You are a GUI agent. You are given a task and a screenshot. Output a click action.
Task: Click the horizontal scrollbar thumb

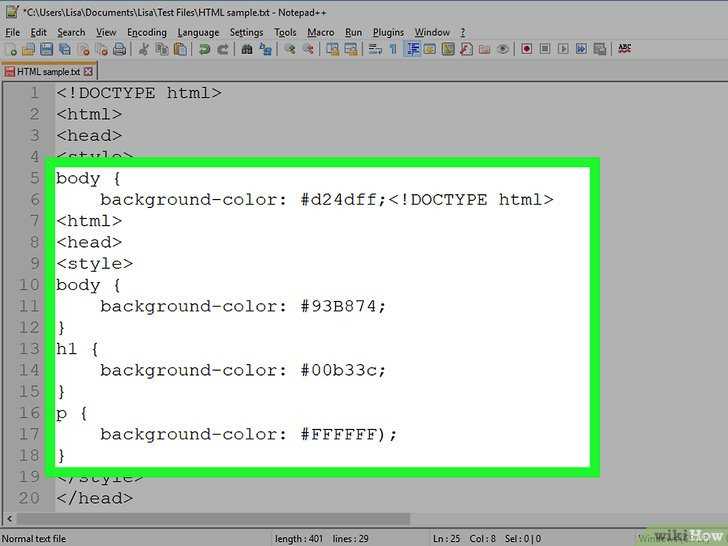coord(214,518)
